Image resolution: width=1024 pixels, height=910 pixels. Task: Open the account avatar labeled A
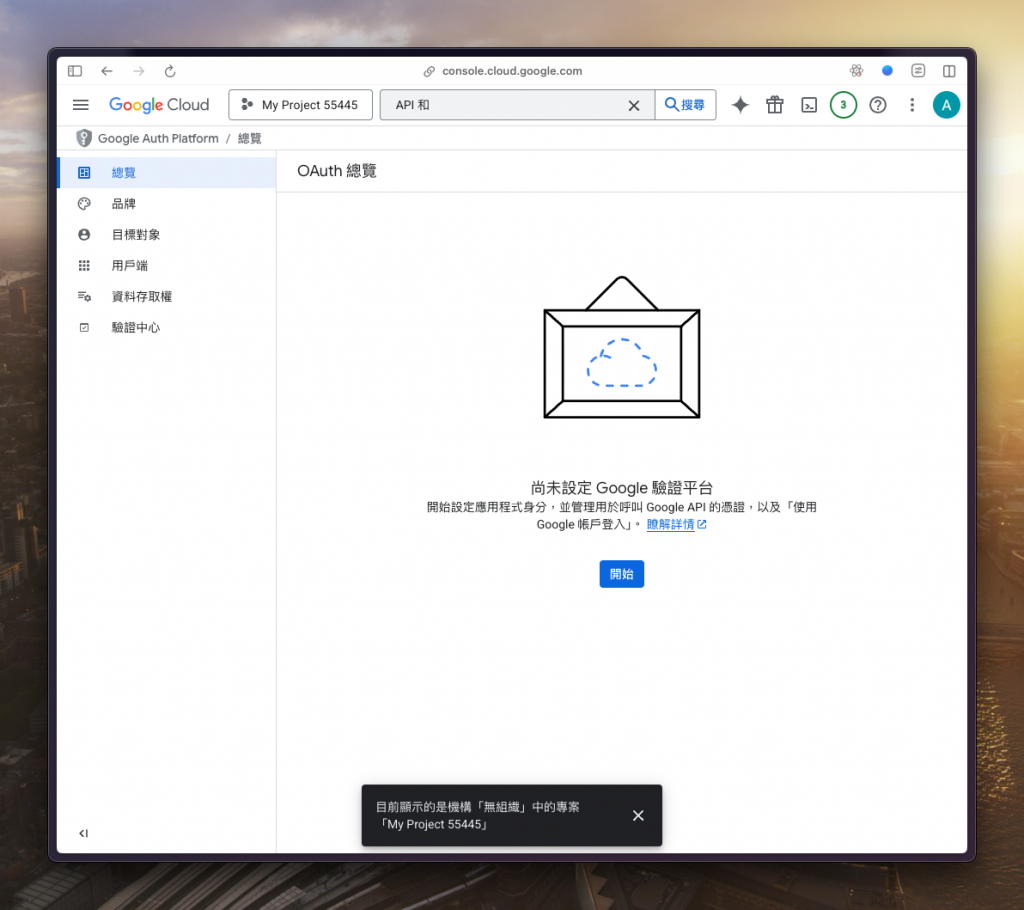click(x=946, y=105)
